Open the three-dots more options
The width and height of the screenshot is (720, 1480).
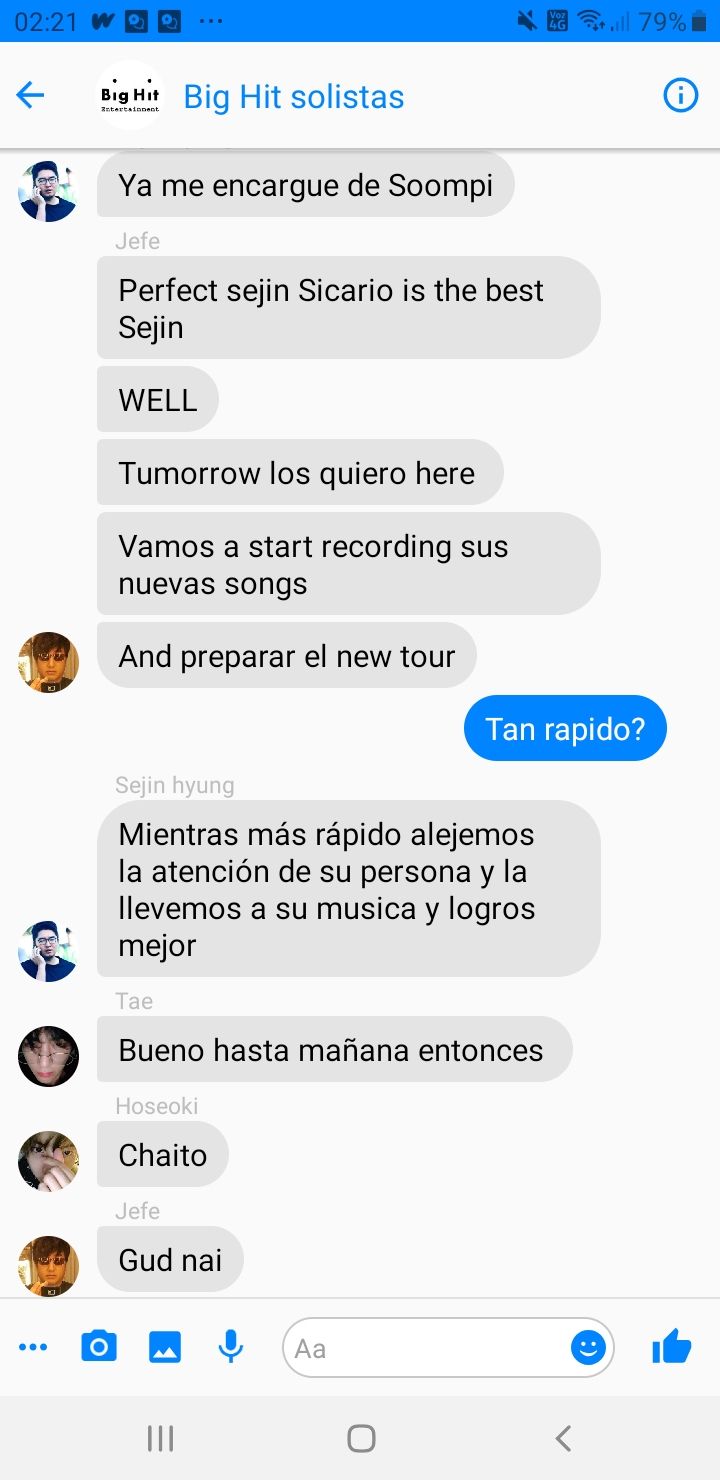coord(33,1348)
